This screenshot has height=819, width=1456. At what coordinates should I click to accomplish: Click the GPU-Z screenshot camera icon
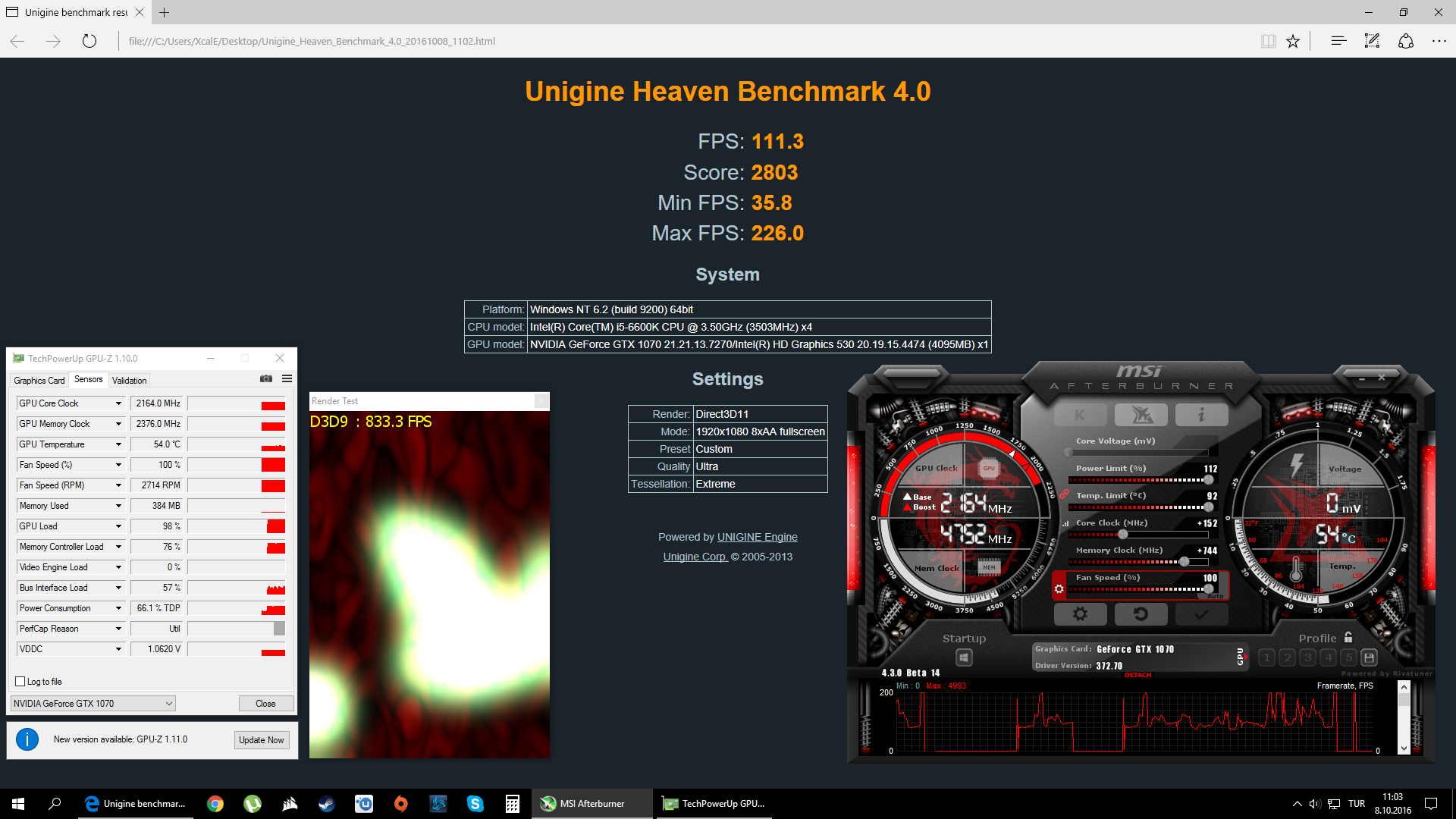(x=266, y=378)
